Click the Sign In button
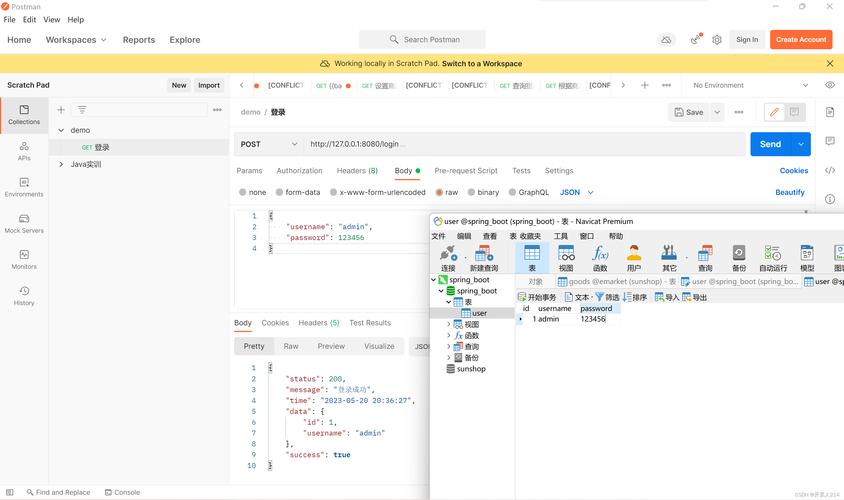 pos(747,40)
